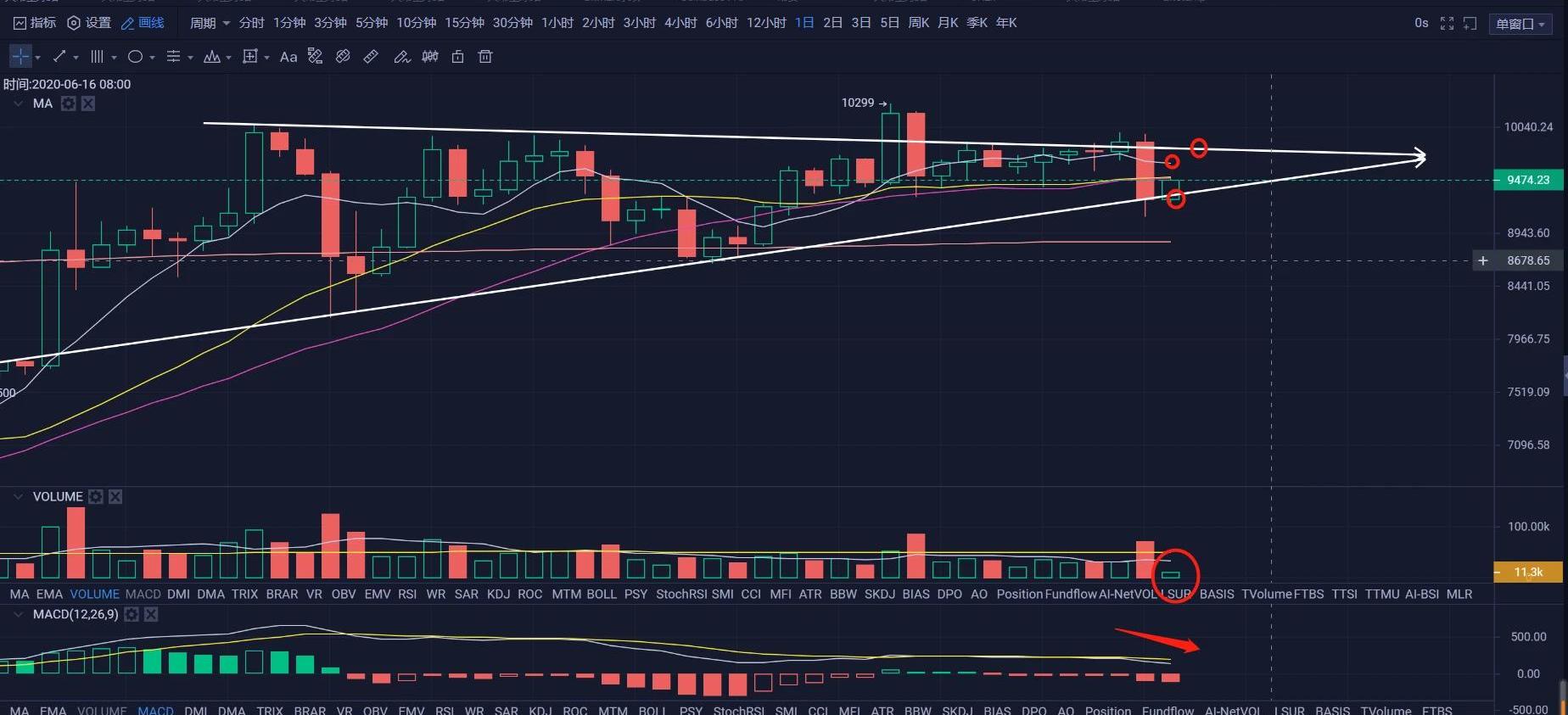Choose BOLL in the volume panel indicator row
Screen dimensions: 1568x715
coord(602,594)
